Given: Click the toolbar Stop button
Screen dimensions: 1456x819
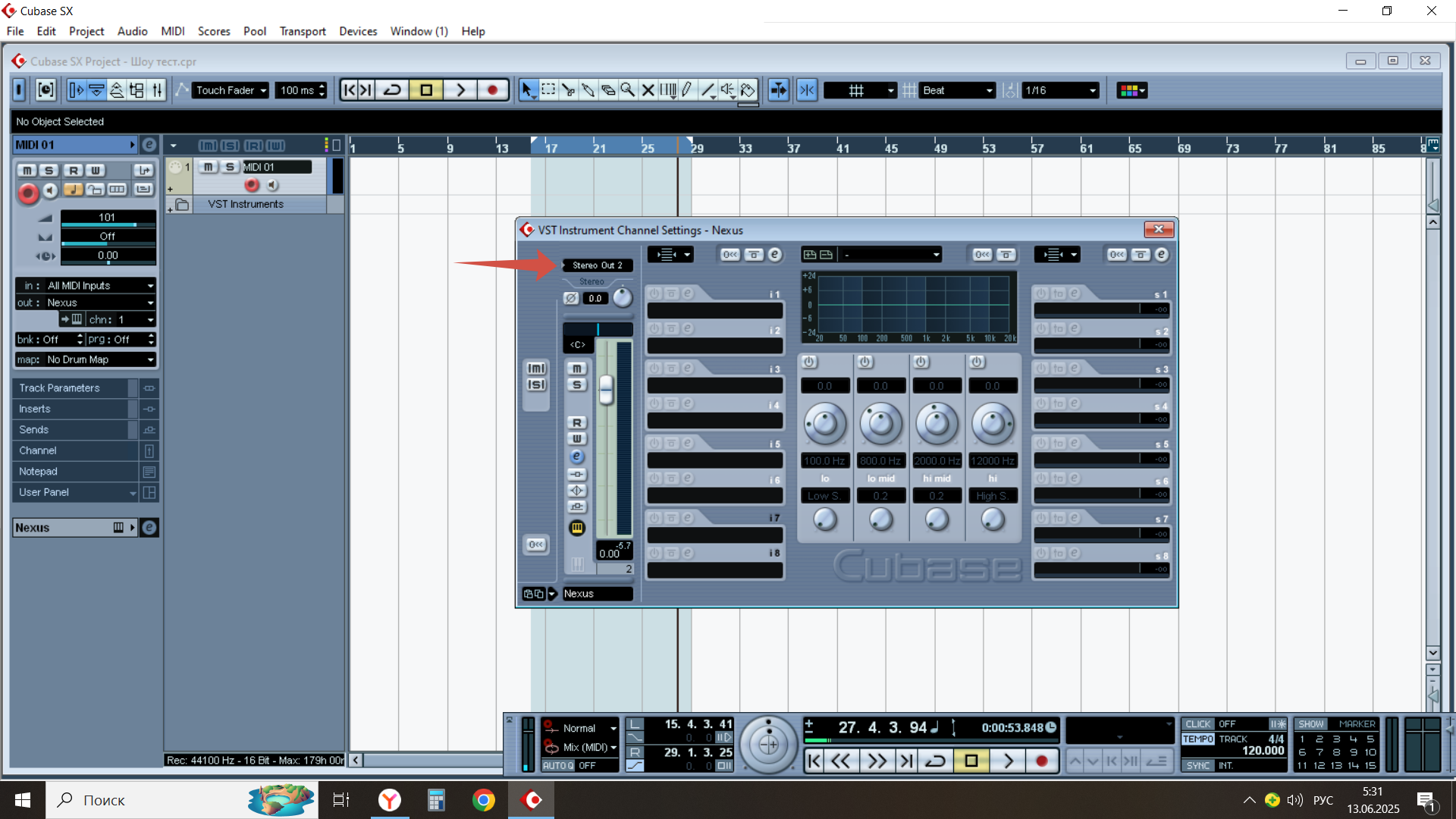Looking at the screenshot, I should tap(426, 90).
